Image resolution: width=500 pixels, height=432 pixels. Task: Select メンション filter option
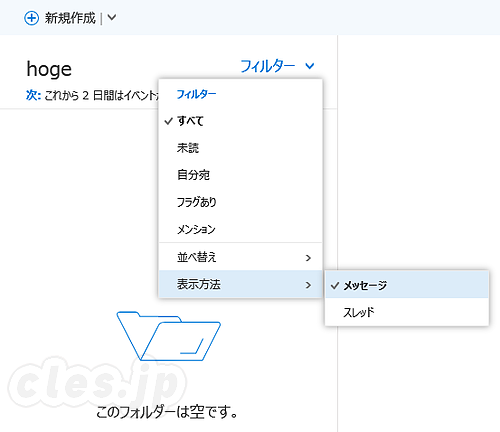[240, 229]
